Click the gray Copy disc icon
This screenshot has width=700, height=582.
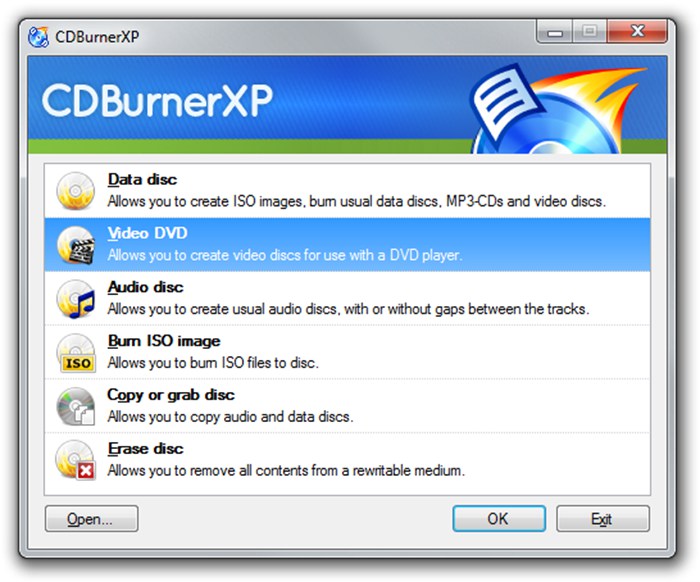click(75, 407)
